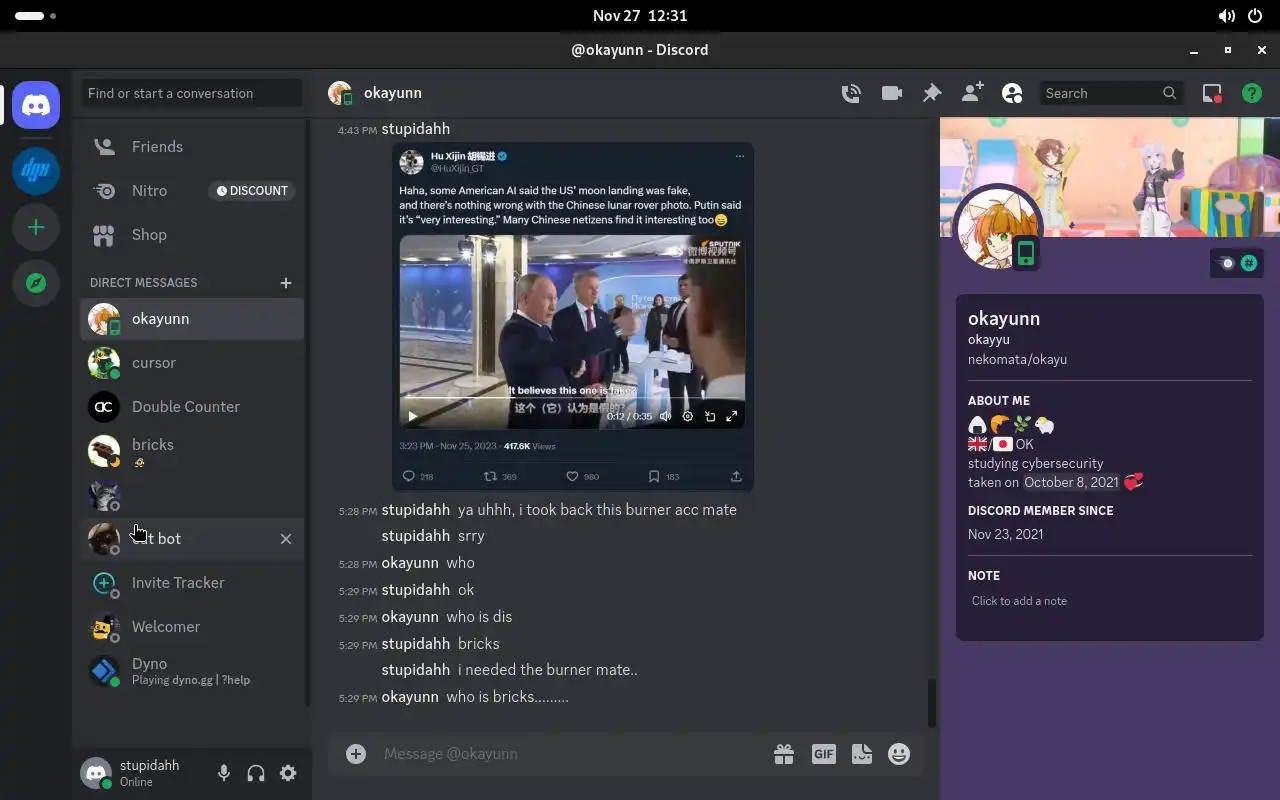Play the embedded tweet video
This screenshot has width=1280, height=800.
pyautogui.click(x=412, y=416)
